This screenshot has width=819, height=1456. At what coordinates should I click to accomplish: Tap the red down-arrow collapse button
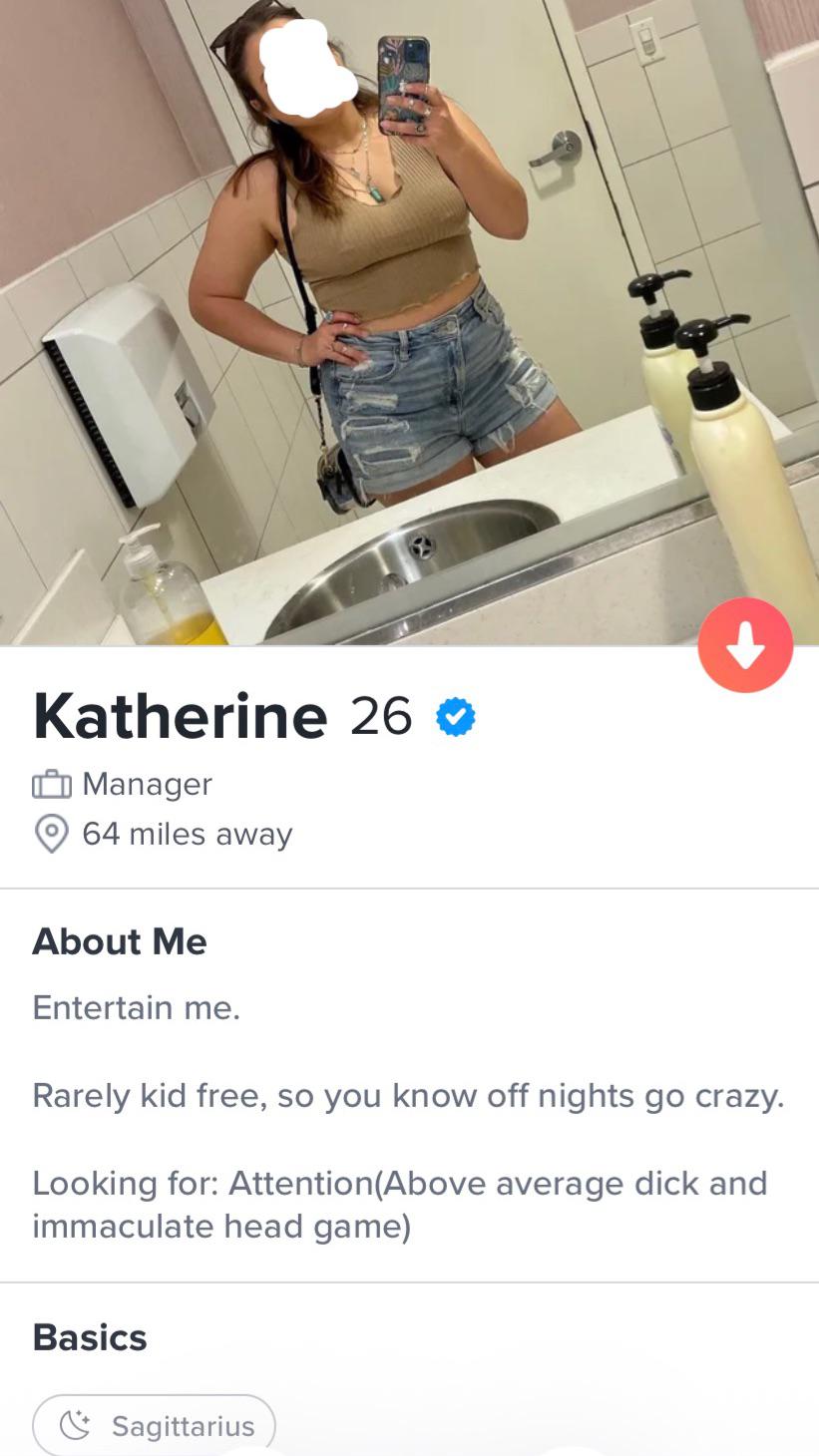(x=745, y=645)
